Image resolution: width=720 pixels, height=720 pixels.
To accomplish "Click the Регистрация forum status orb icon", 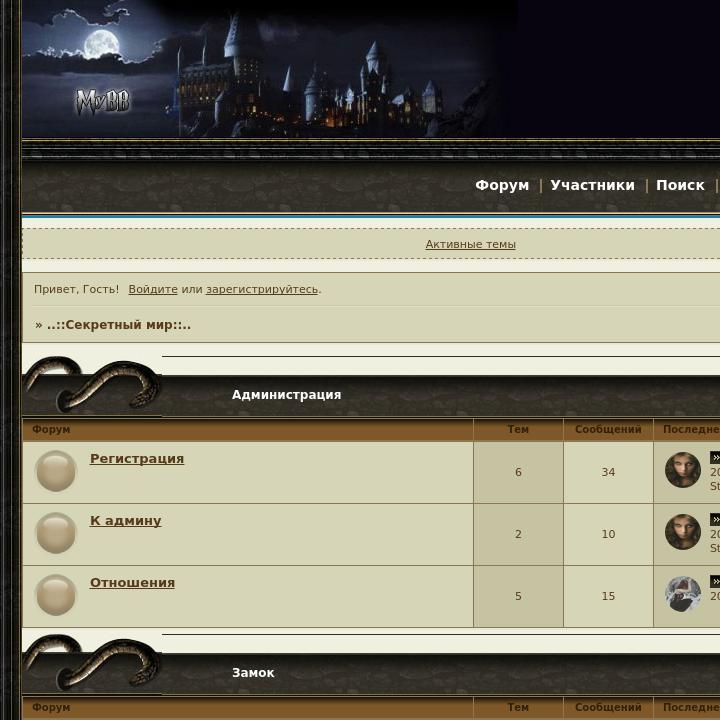I will click(x=56, y=471).
